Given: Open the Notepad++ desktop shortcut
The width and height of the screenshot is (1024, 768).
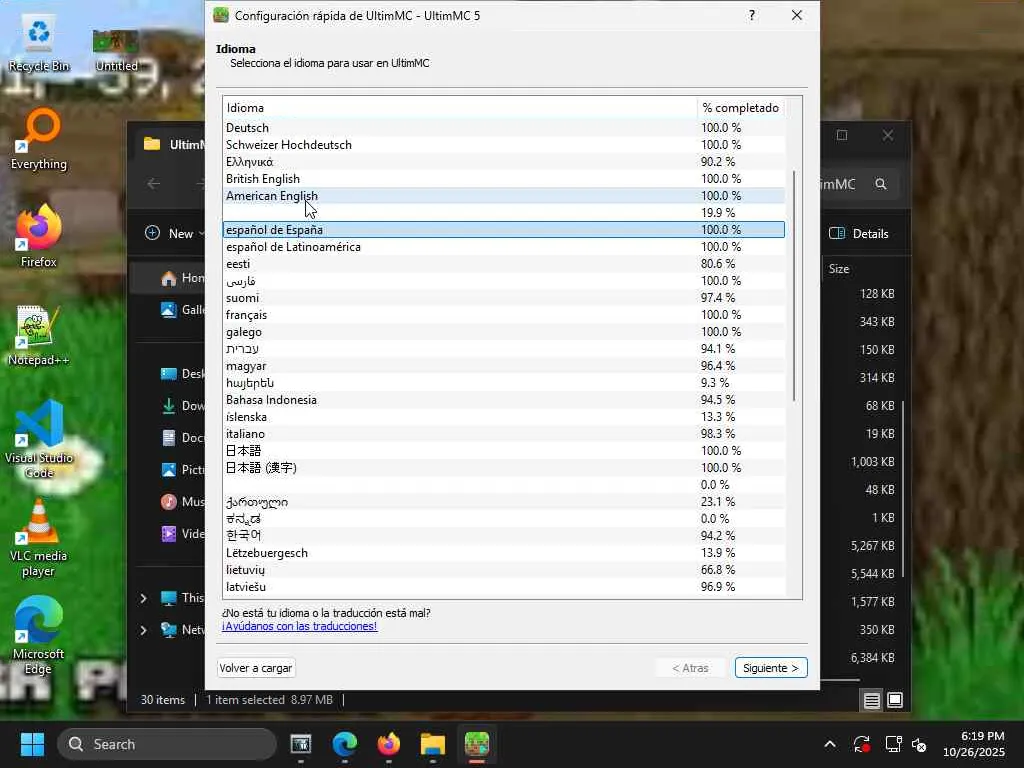Looking at the screenshot, I should coord(39,335).
